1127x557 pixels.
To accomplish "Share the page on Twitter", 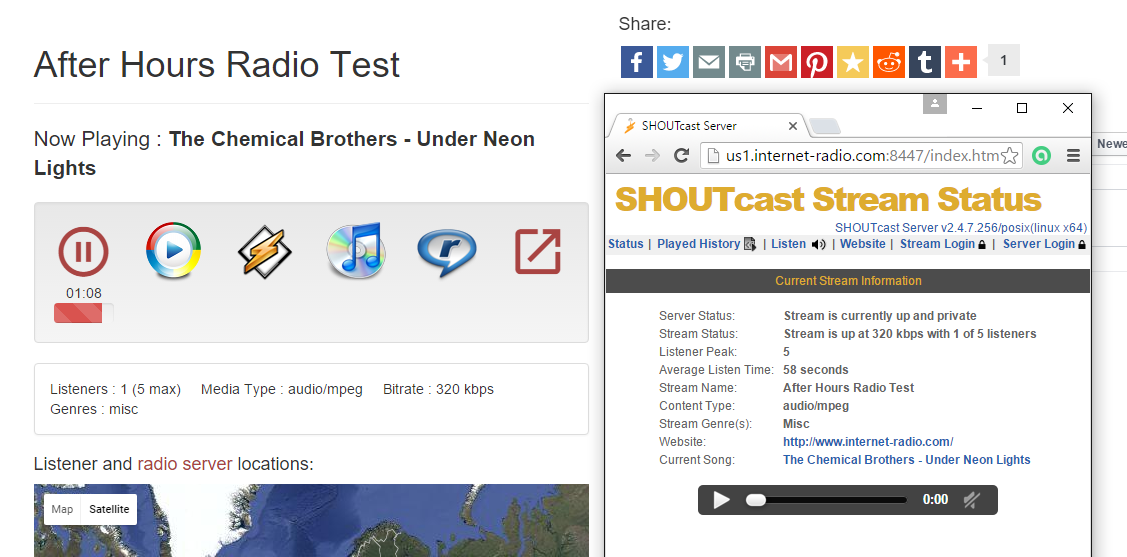I will point(673,62).
